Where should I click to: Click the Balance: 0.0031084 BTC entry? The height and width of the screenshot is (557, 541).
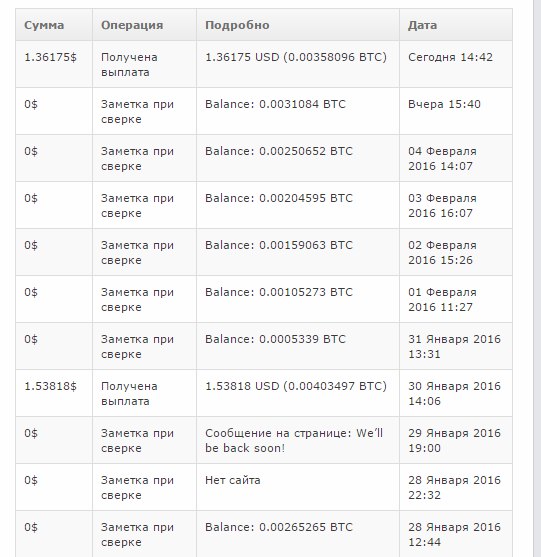275,104
